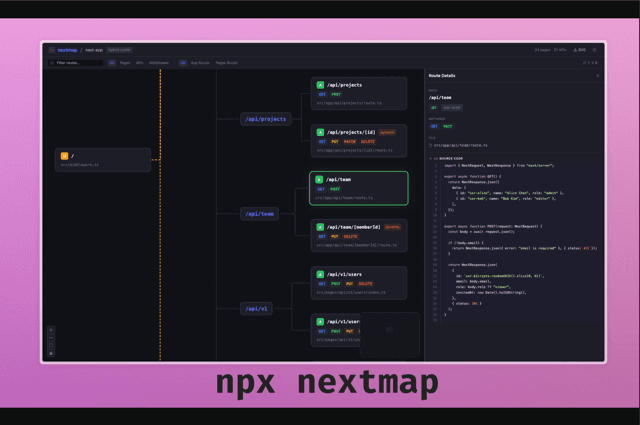Zoom out of the route canvas
The width and height of the screenshot is (640, 425).
51,338
